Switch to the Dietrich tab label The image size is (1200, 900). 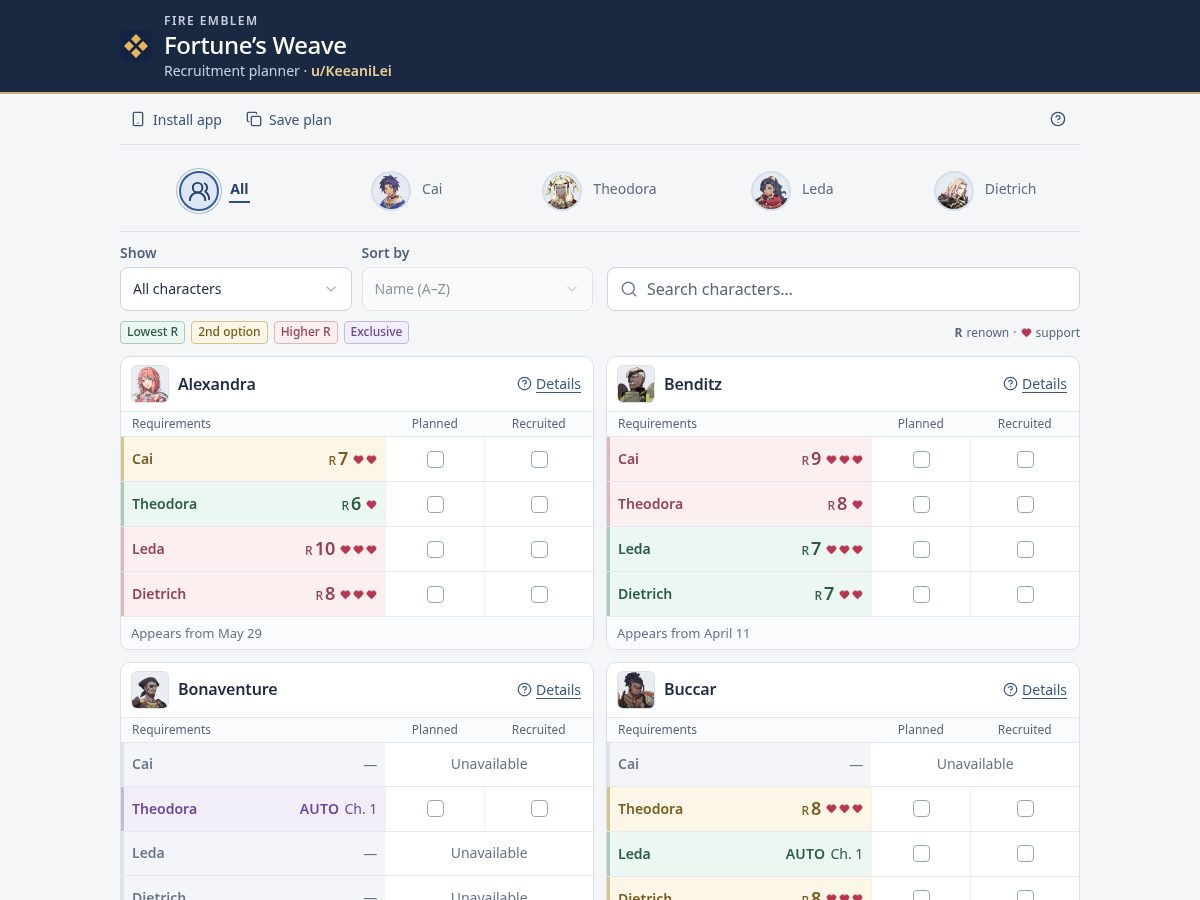pos(1010,189)
